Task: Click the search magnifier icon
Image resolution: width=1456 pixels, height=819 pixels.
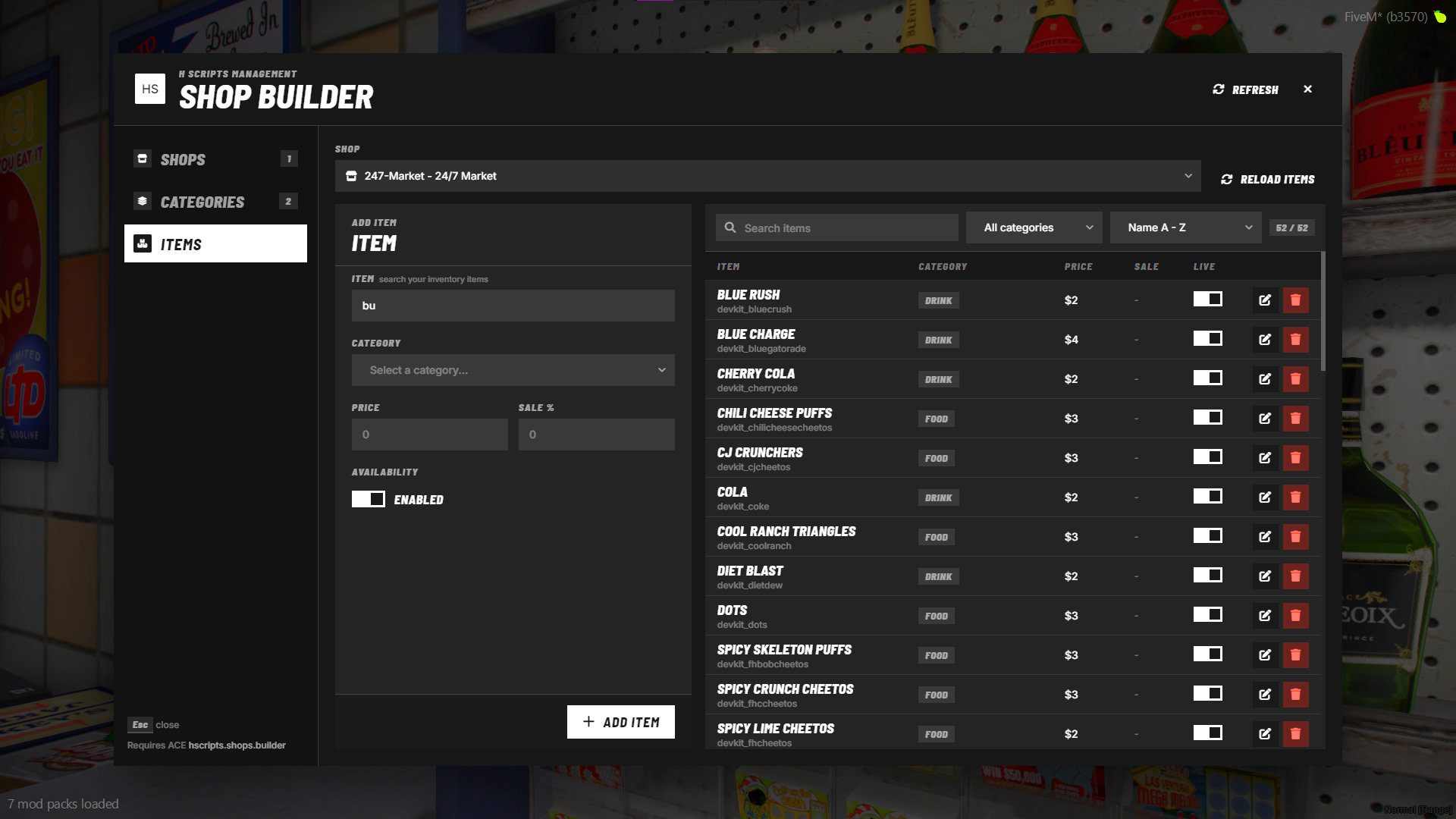Action: pos(730,227)
